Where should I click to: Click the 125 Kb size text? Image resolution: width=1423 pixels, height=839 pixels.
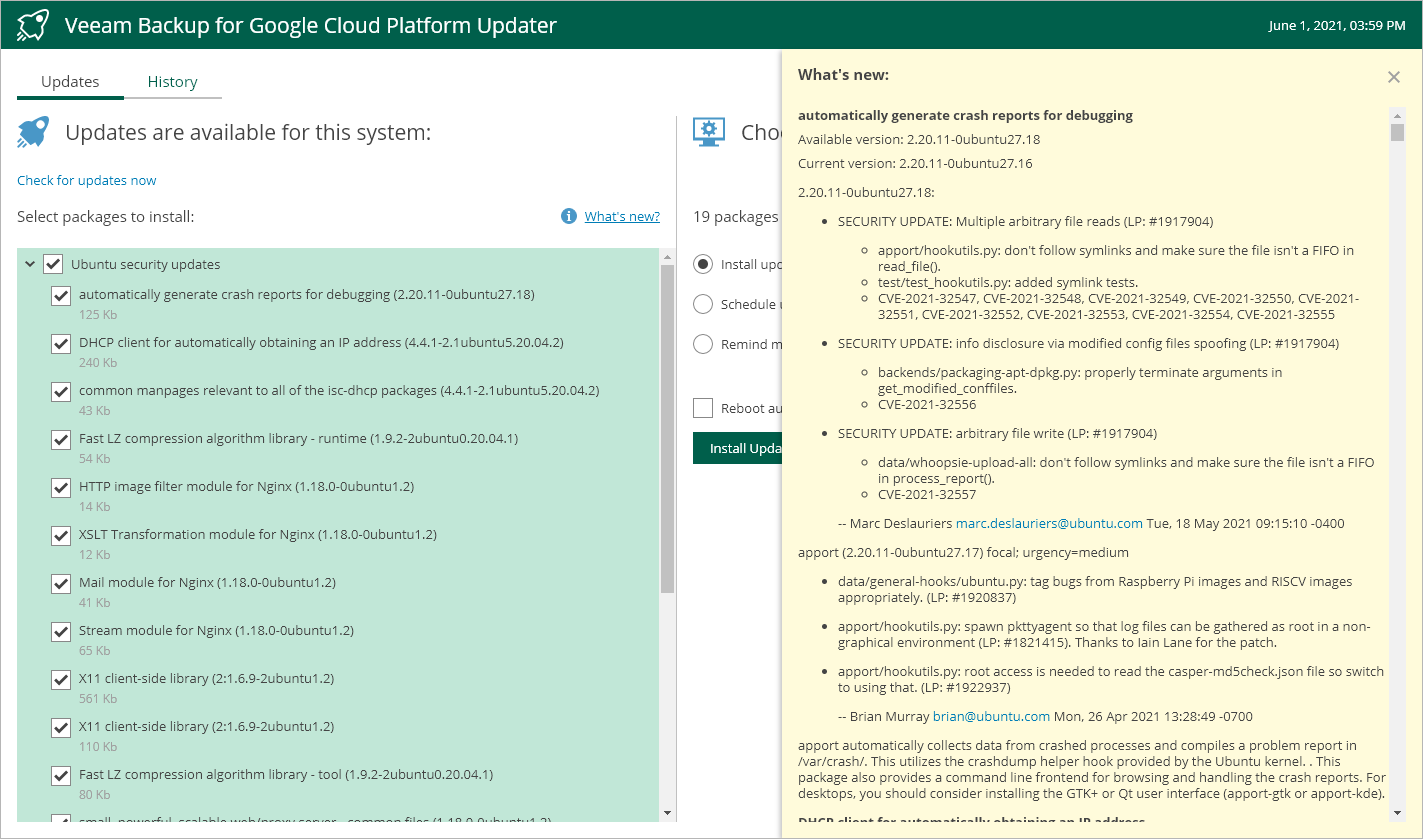click(x=98, y=315)
